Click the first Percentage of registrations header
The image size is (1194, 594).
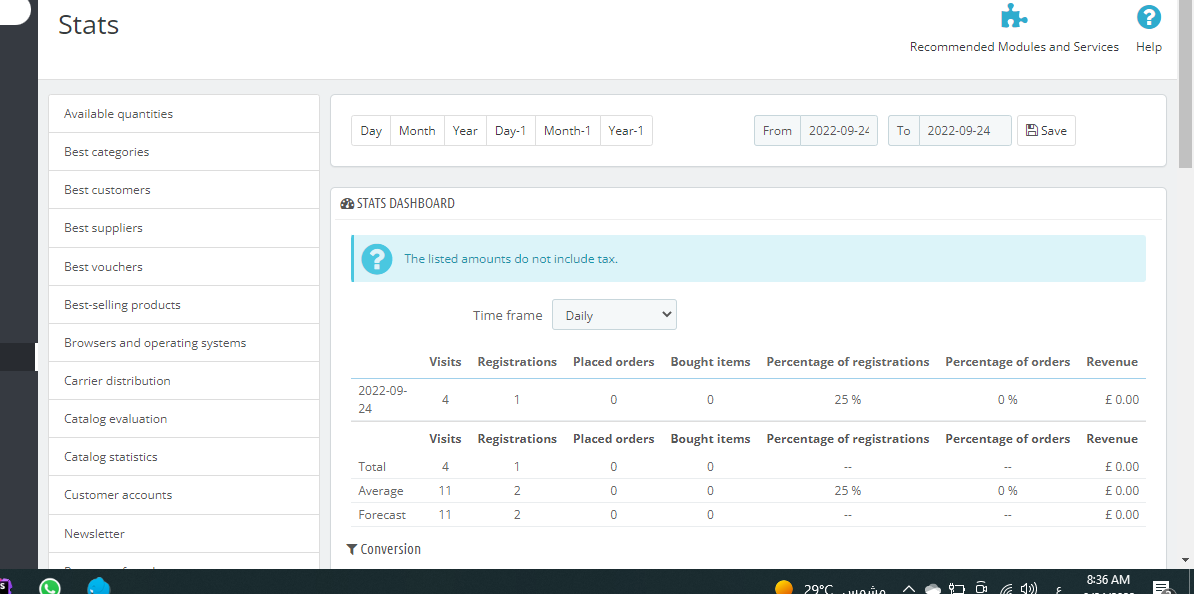[848, 362]
